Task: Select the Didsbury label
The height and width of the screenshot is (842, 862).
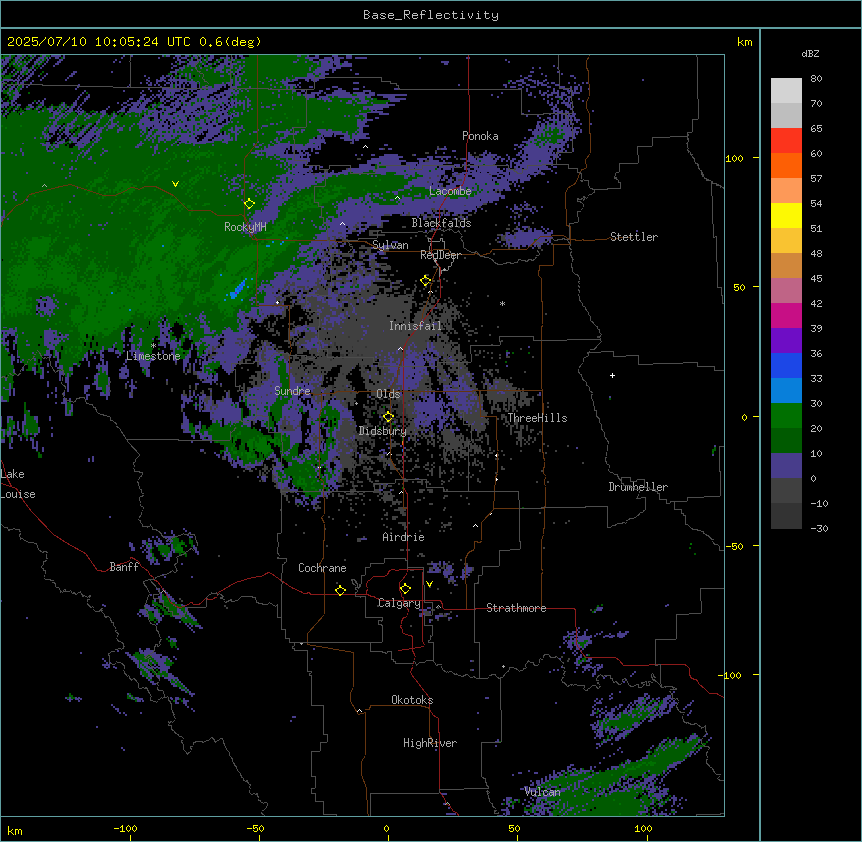Action: [x=382, y=431]
